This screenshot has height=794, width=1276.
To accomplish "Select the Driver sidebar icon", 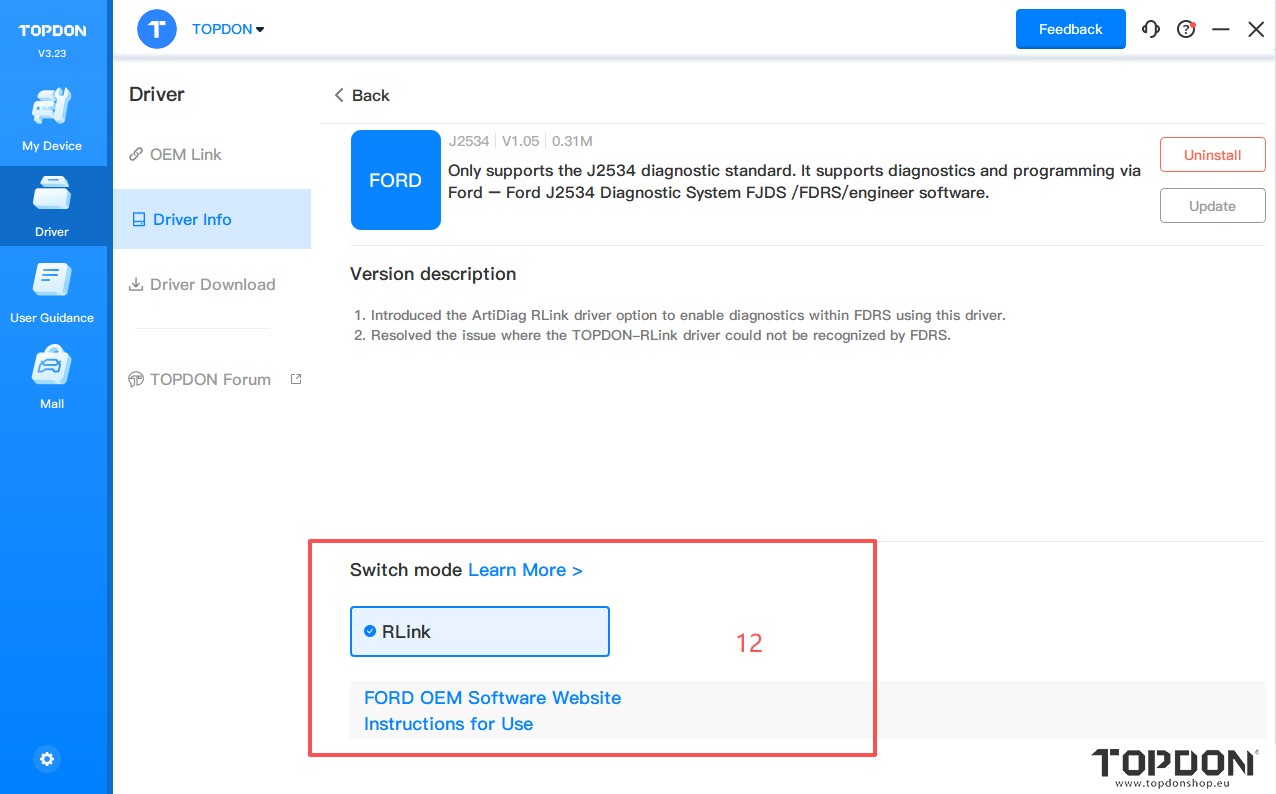I will click(x=52, y=194).
